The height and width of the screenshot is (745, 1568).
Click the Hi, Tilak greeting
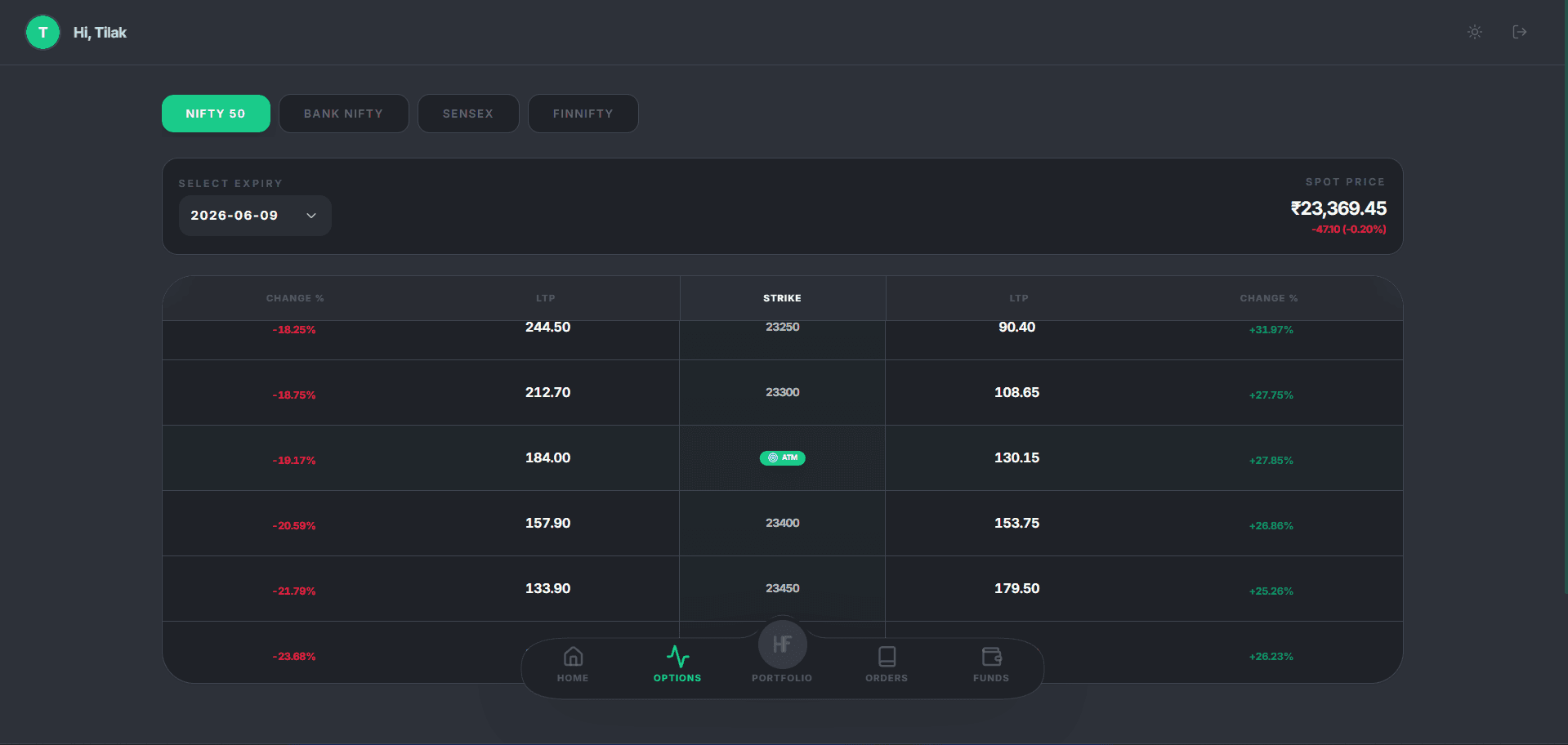(x=100, y=33)
